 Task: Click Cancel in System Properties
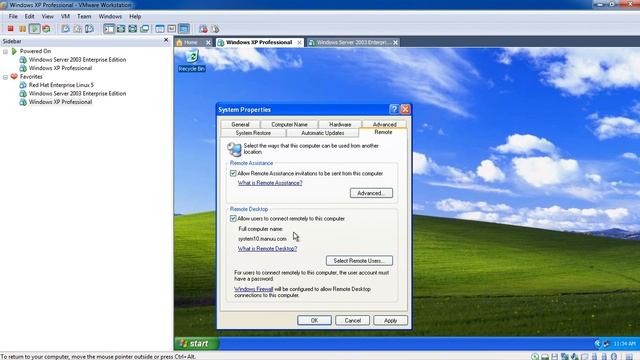pos(353,320)
